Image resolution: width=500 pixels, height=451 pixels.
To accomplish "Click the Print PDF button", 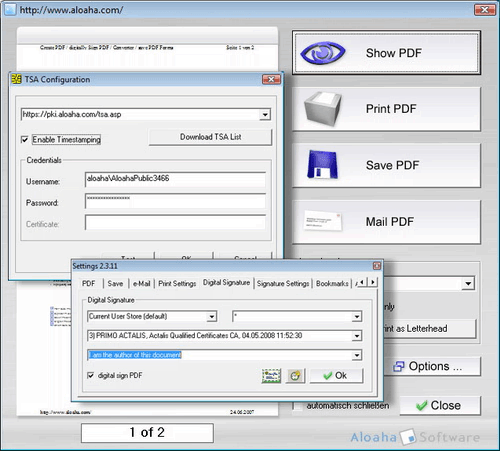I will (x=386, y=109).
